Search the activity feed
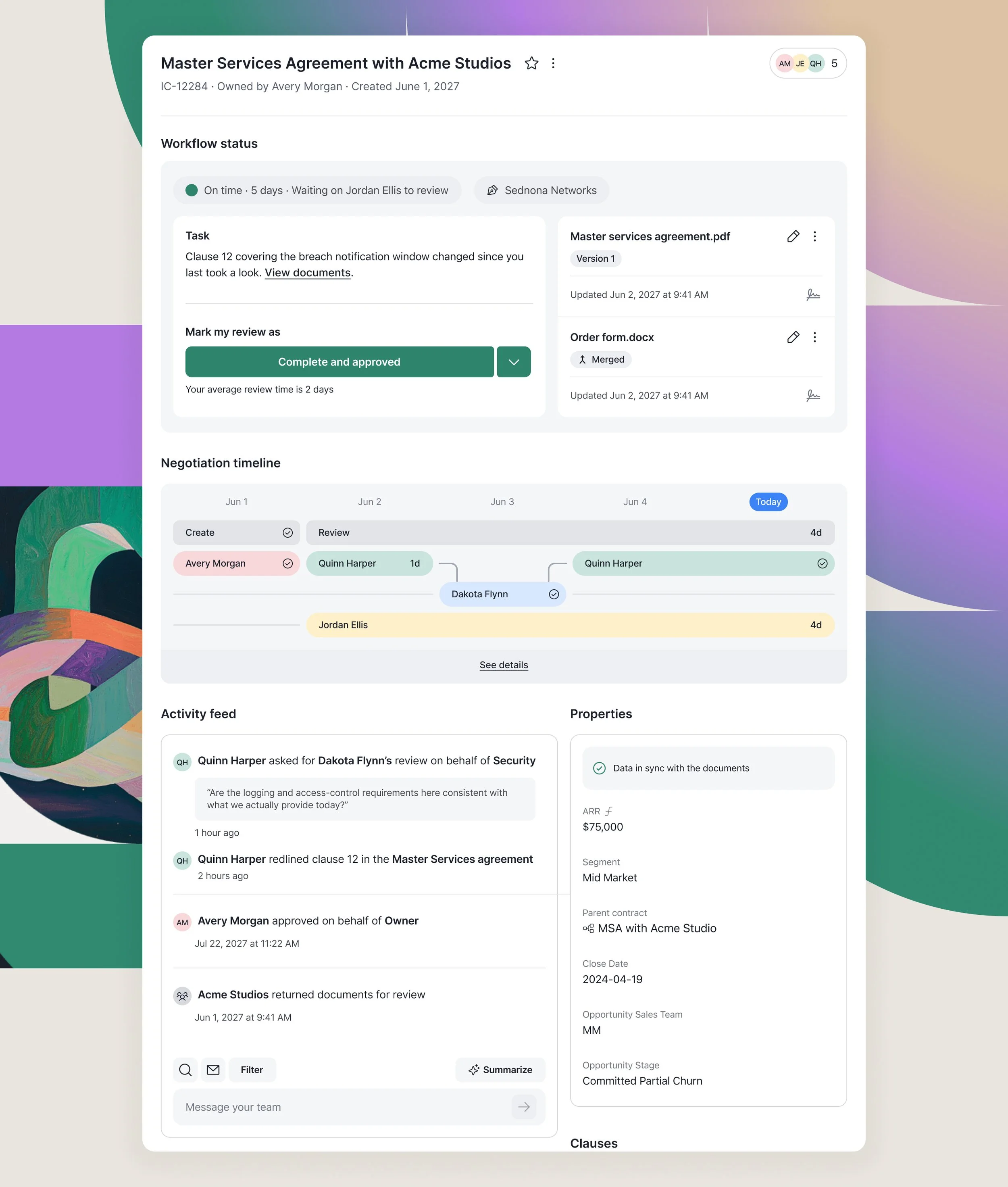 coord(185,1070)
